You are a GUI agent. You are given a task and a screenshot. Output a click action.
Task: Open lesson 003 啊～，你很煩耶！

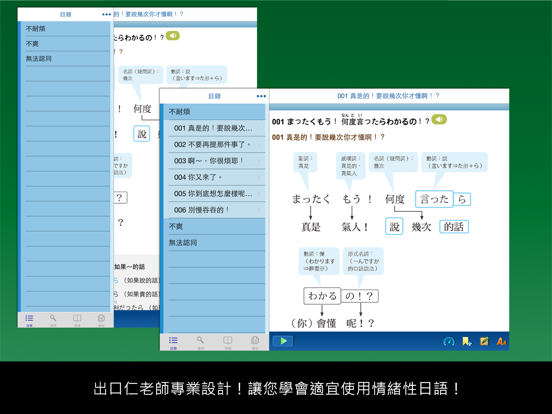(x=214, y=161)
